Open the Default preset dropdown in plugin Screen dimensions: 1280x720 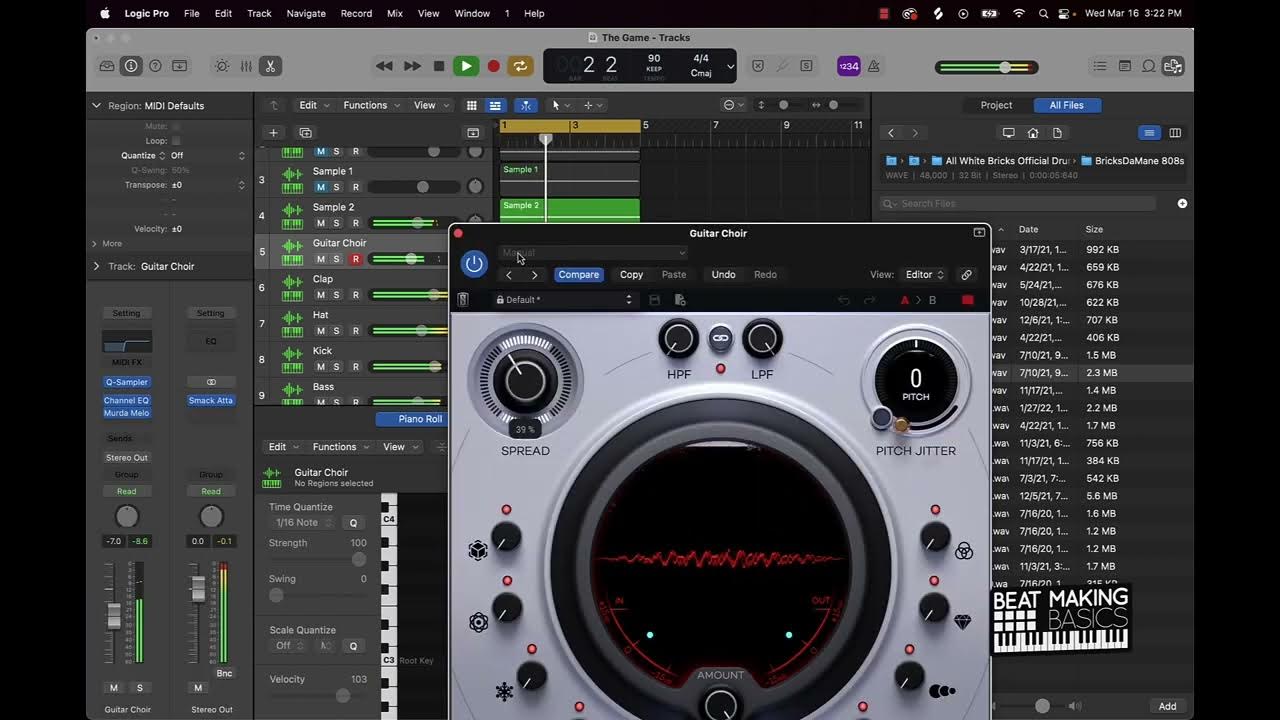coord(566,300)
